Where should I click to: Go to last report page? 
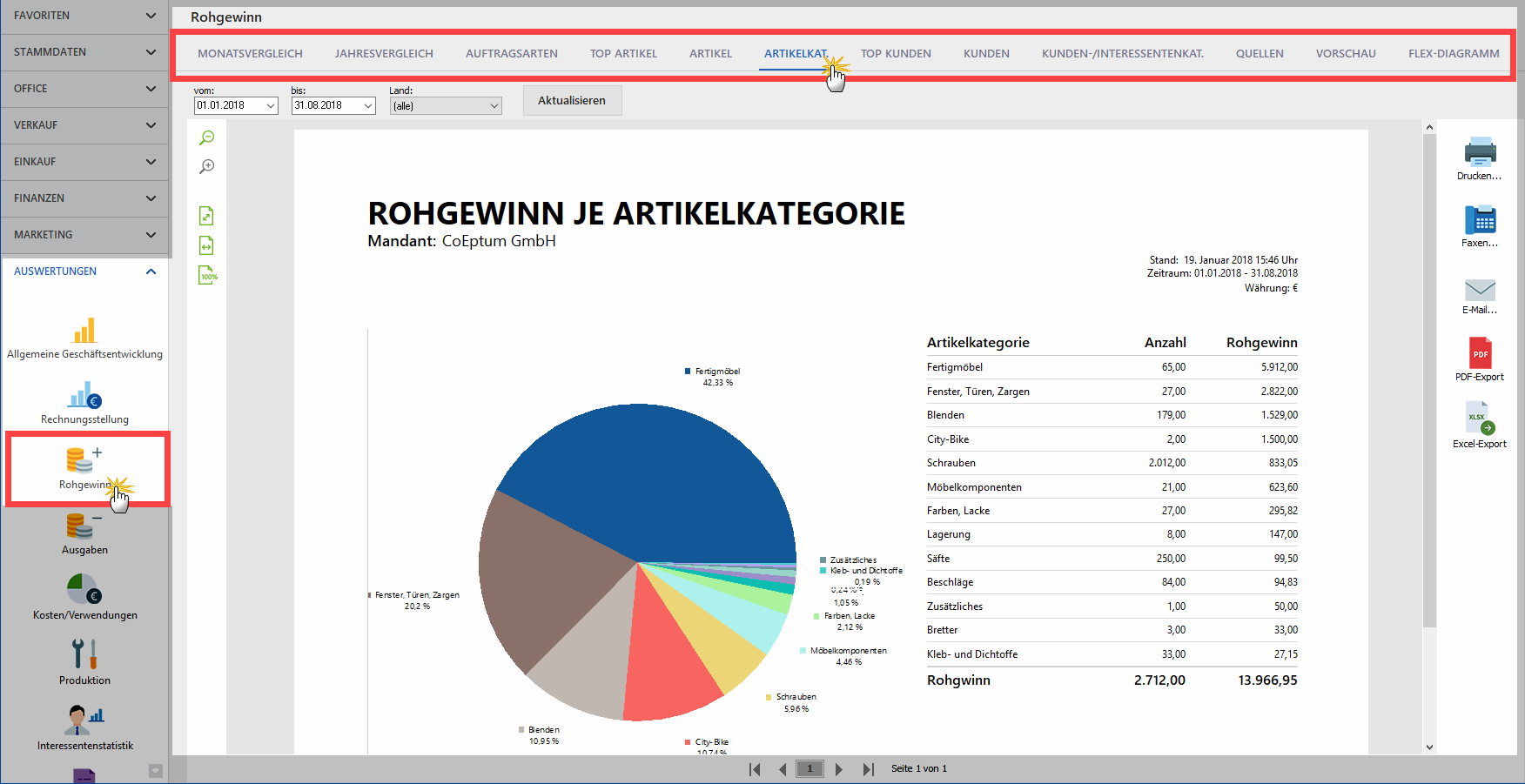868,769
